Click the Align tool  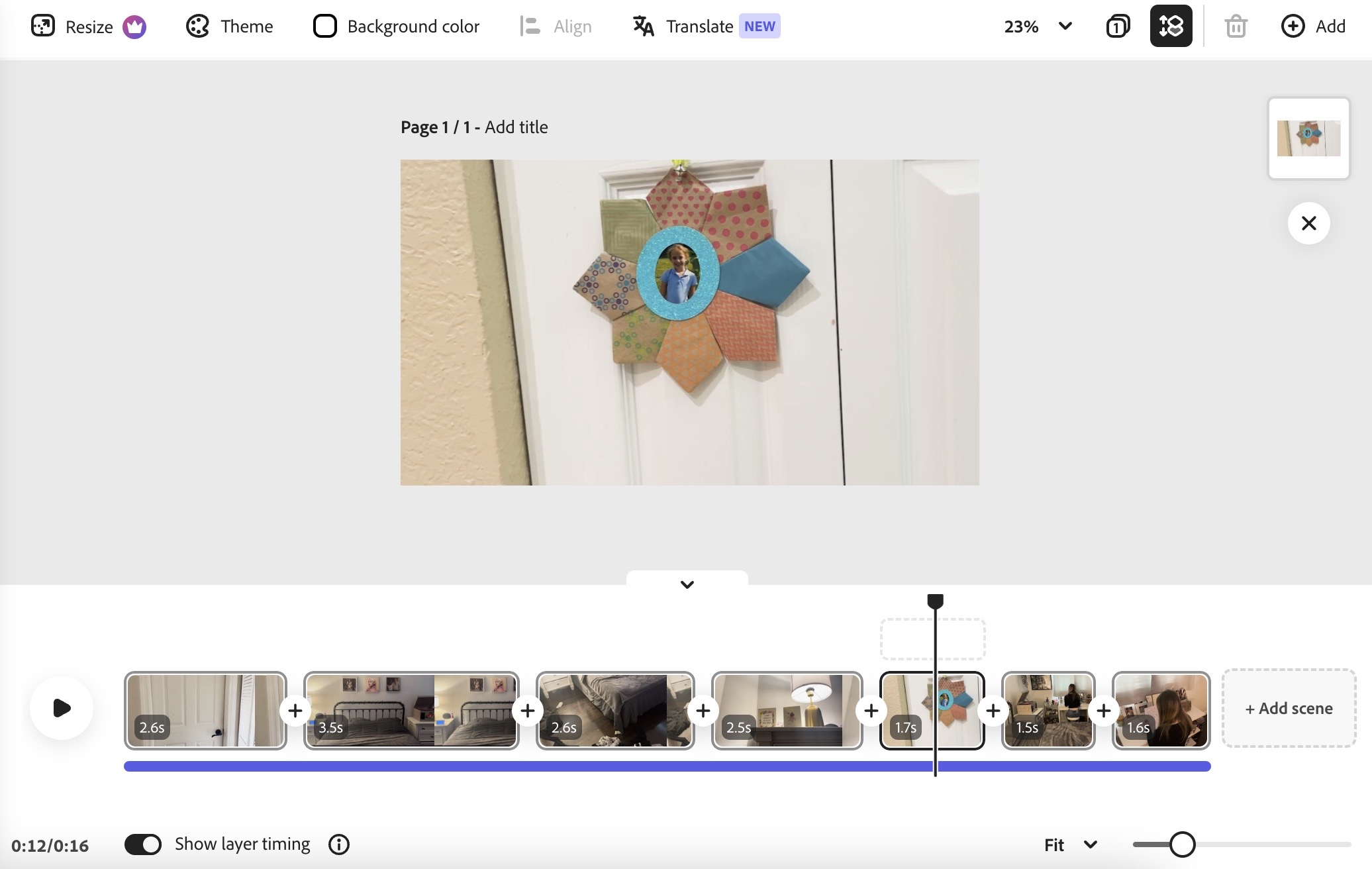556,26
